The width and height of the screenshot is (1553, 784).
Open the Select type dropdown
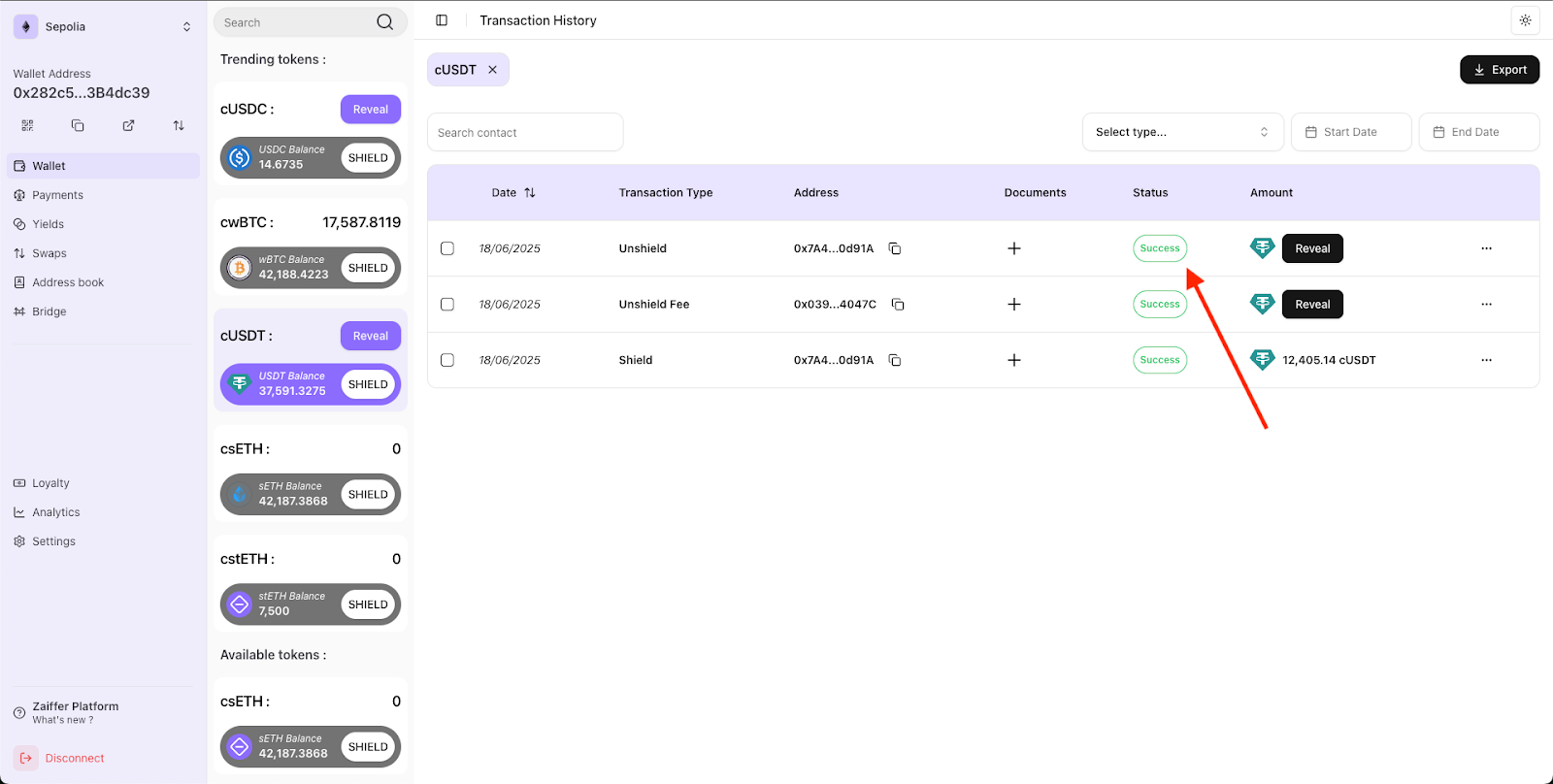tap(1182, 132)
